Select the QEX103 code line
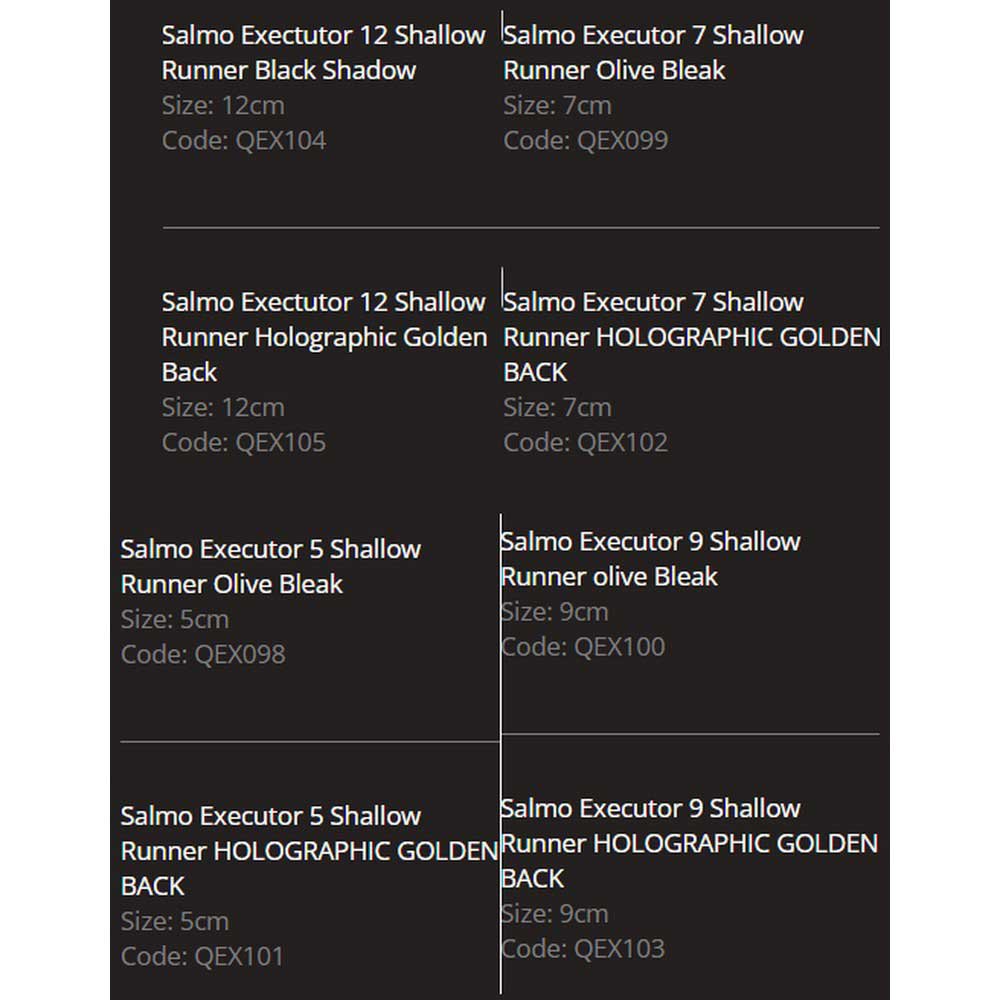This screenshot has height=1000, width=1000. coord(582,948)
